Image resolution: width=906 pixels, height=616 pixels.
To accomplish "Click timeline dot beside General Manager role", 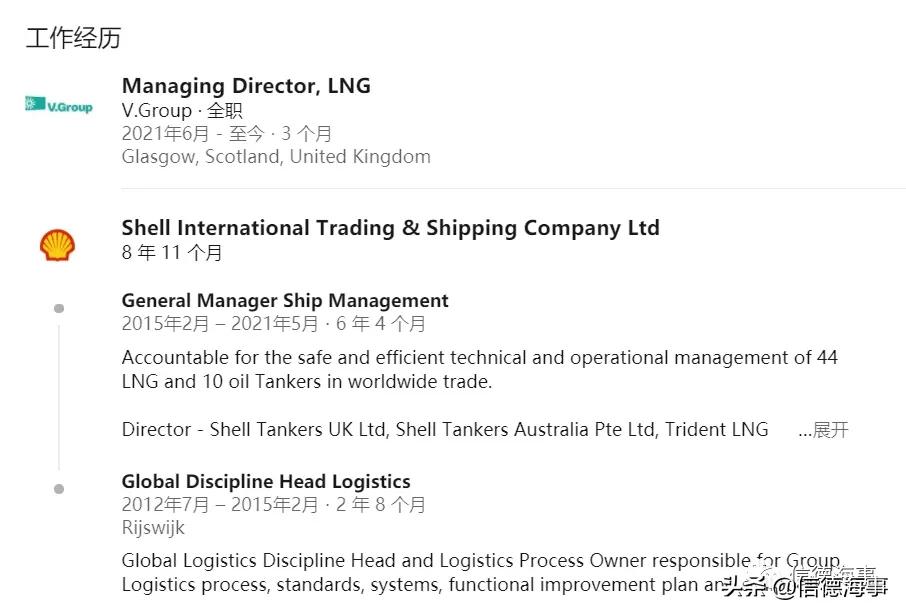I will click(x=59, y=308).
